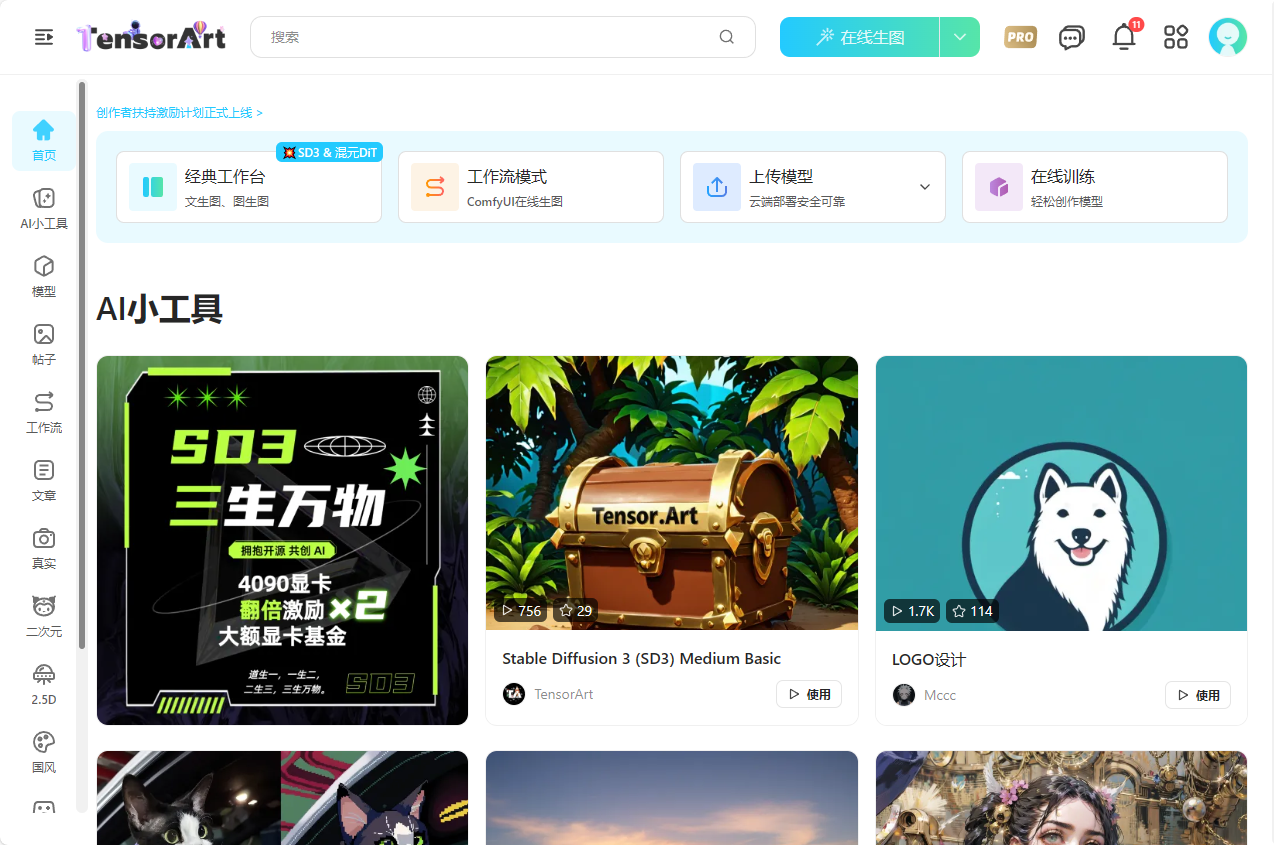Focus the 搜索 search input field
Screen dimensions: 1274x845
tap(490, 37)
